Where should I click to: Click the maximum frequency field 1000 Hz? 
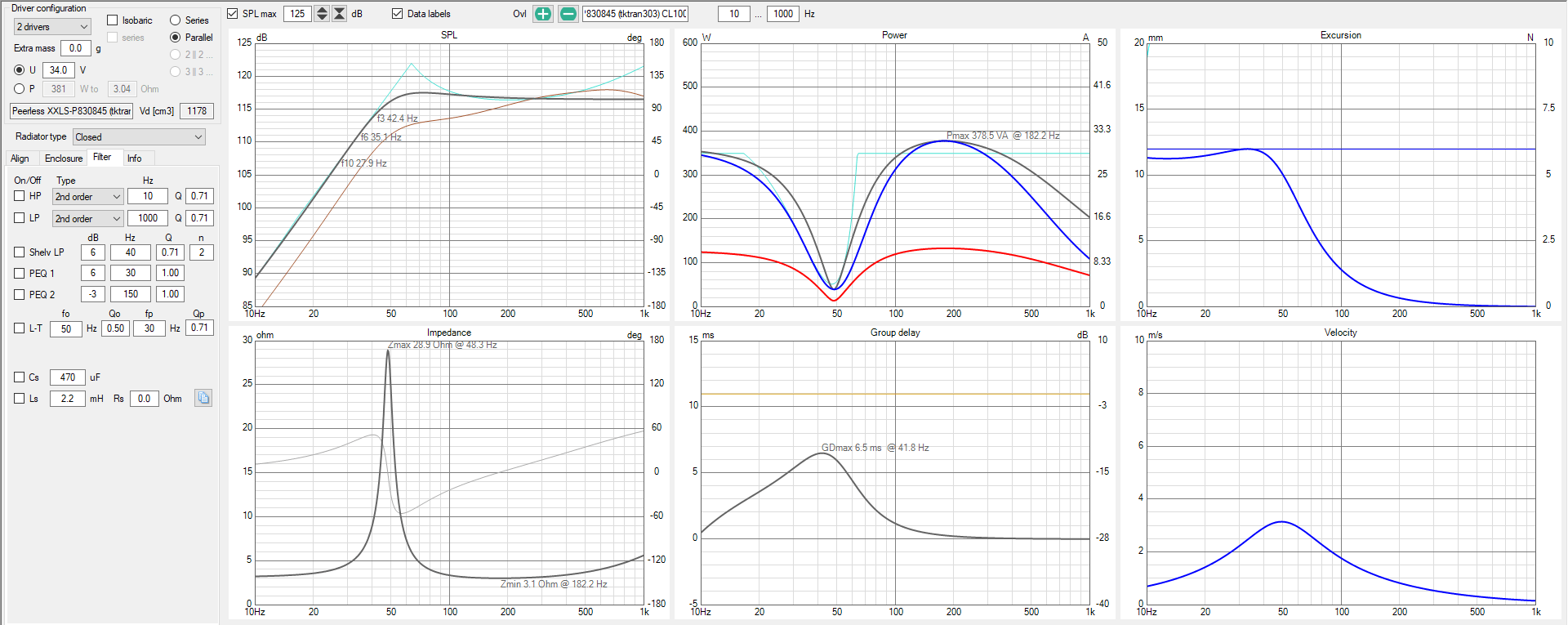coord(783,14)
